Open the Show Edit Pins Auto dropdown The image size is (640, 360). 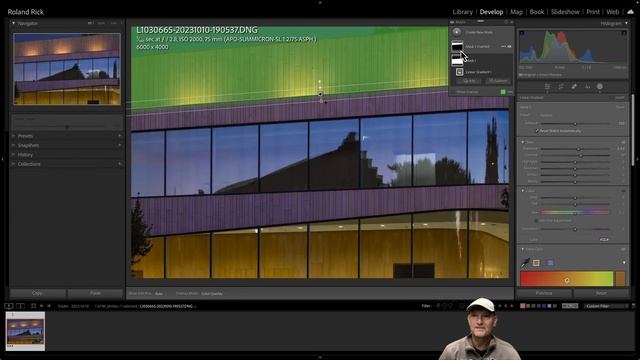tap(159, 293)
